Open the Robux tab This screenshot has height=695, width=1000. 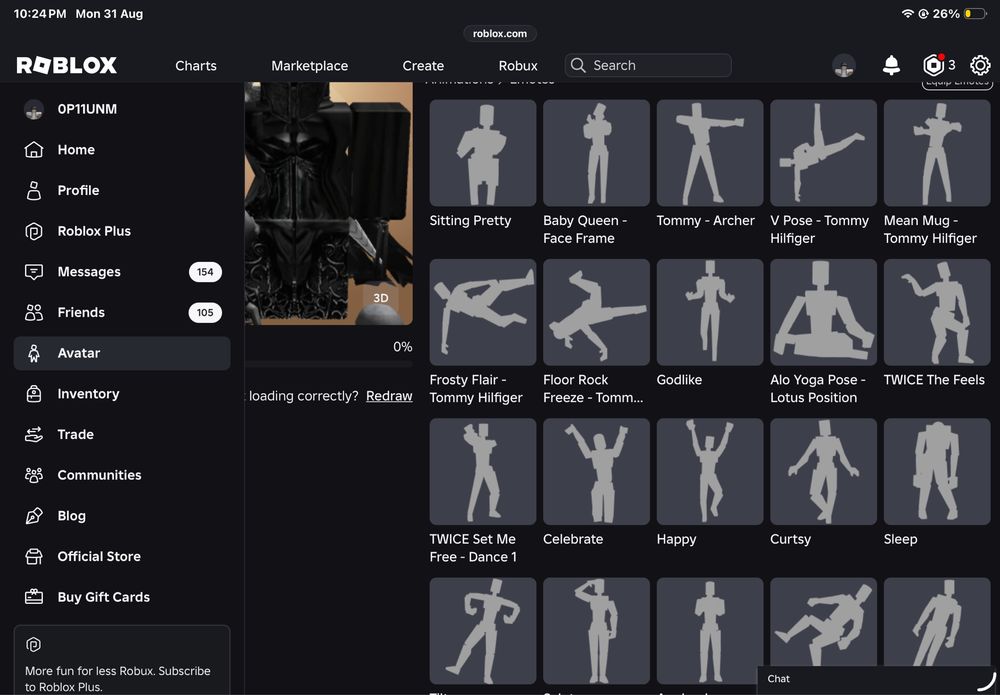[x=518, y=66]
